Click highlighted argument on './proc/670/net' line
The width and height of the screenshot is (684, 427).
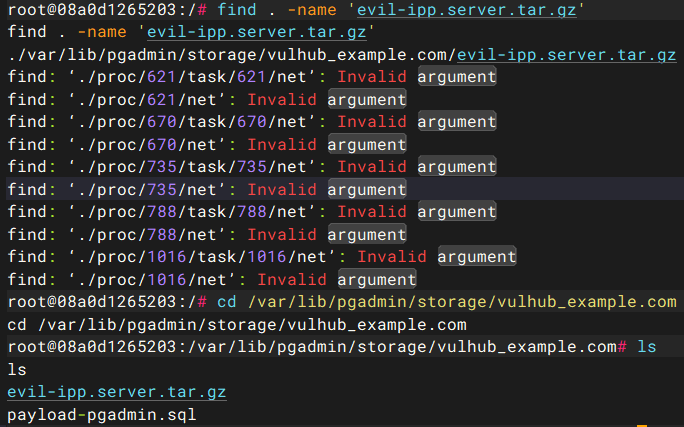(367, 145)
